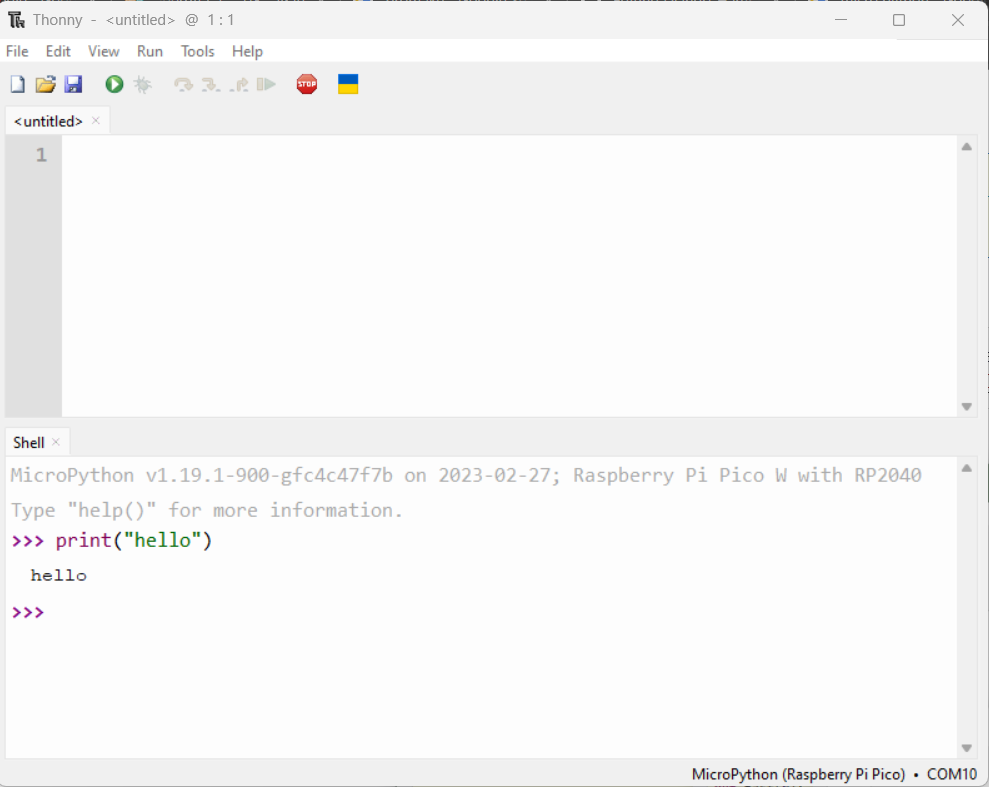Click the print("hello") command in shell
Viewport: 989px width, 787px height.
[x=134, y=540]
